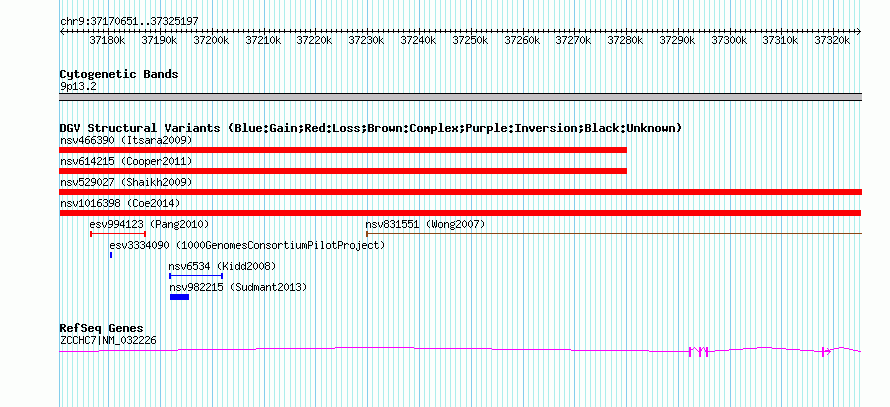This screenshot has width=890, height=407.
Task: Pick the 37220k ruler marker
Action: click(315, 40)
